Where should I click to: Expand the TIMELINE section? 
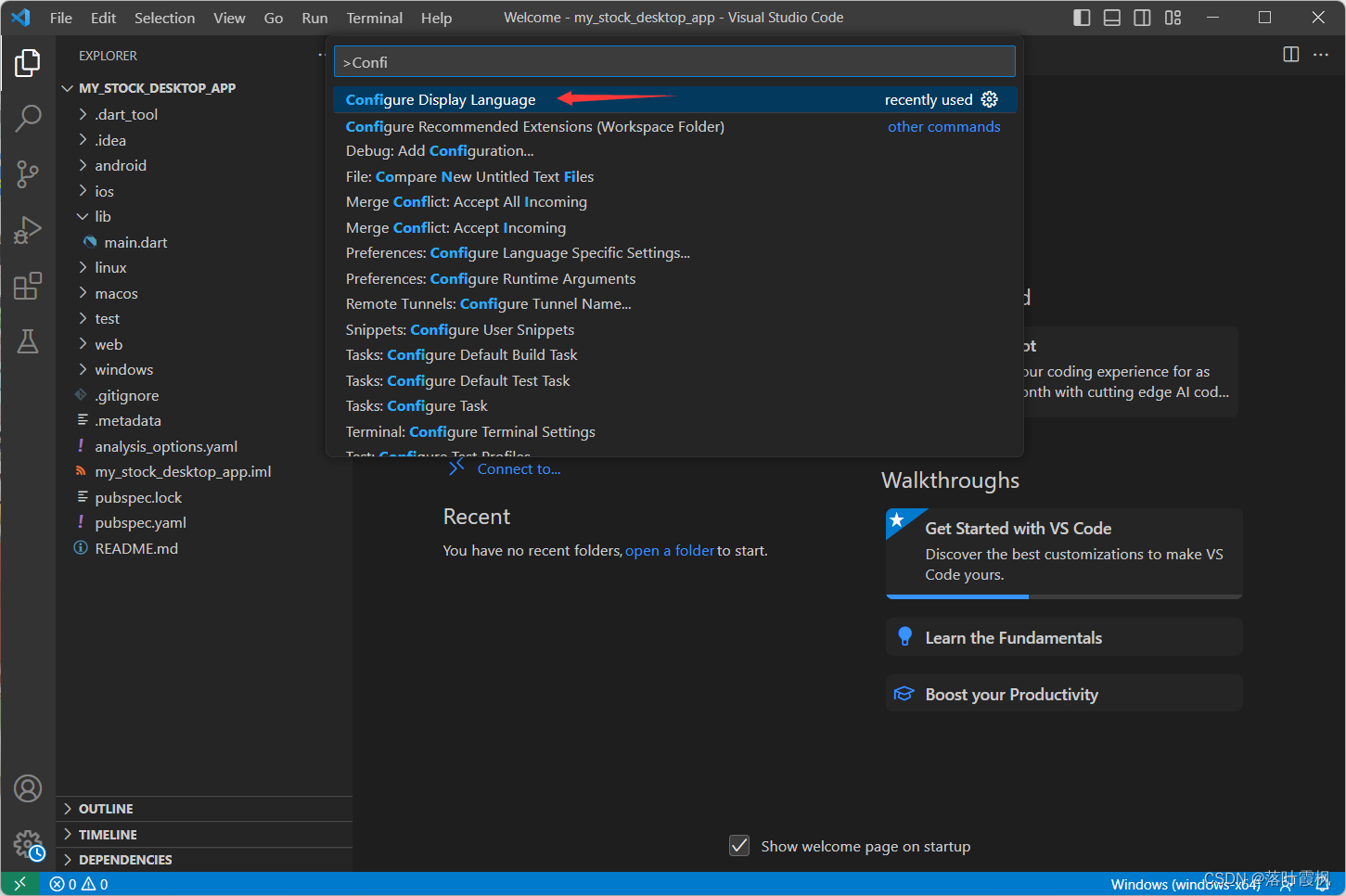point(67,835)
